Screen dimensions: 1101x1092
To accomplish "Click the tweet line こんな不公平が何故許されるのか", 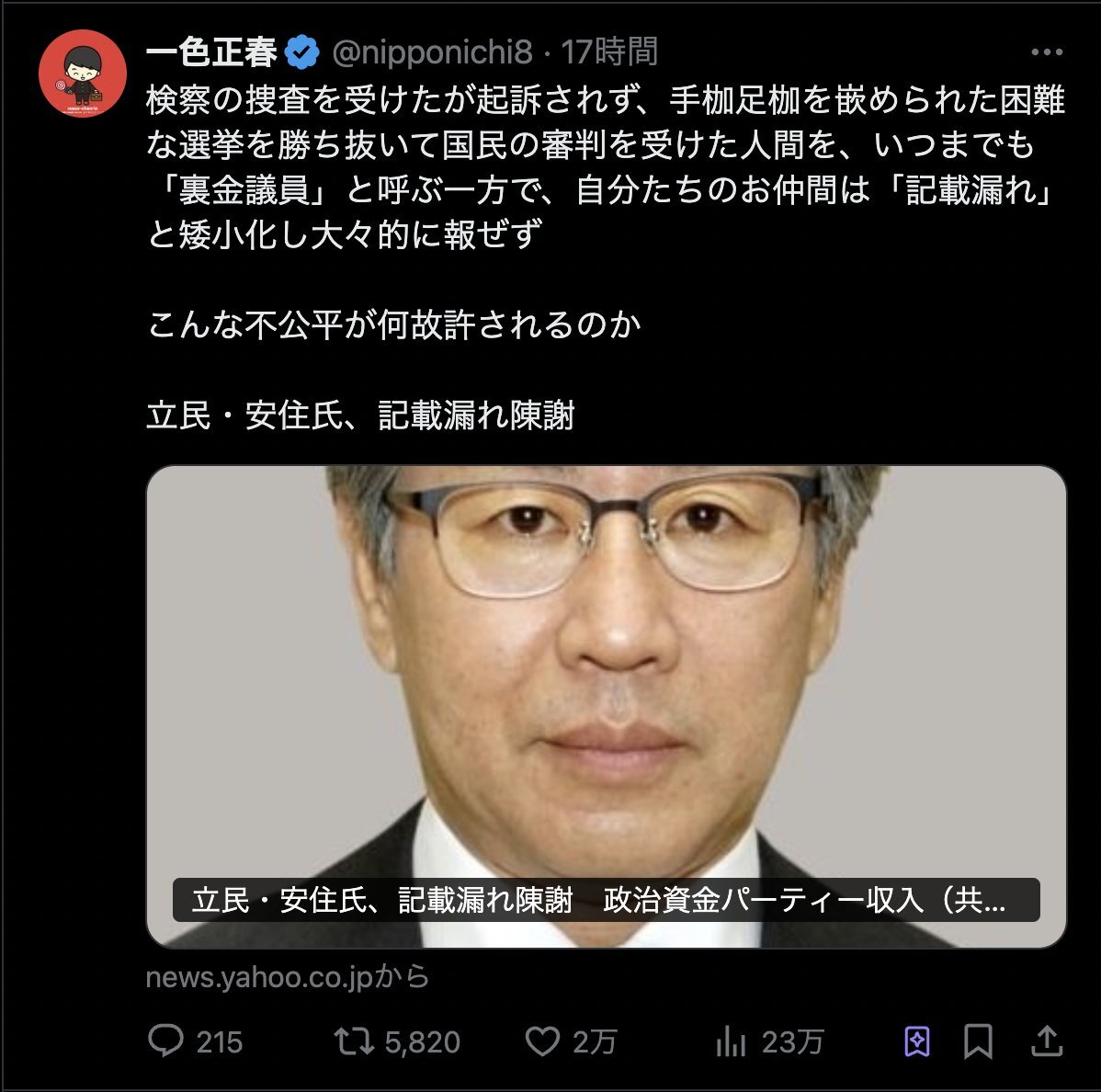I will click(x=394, y=325).
